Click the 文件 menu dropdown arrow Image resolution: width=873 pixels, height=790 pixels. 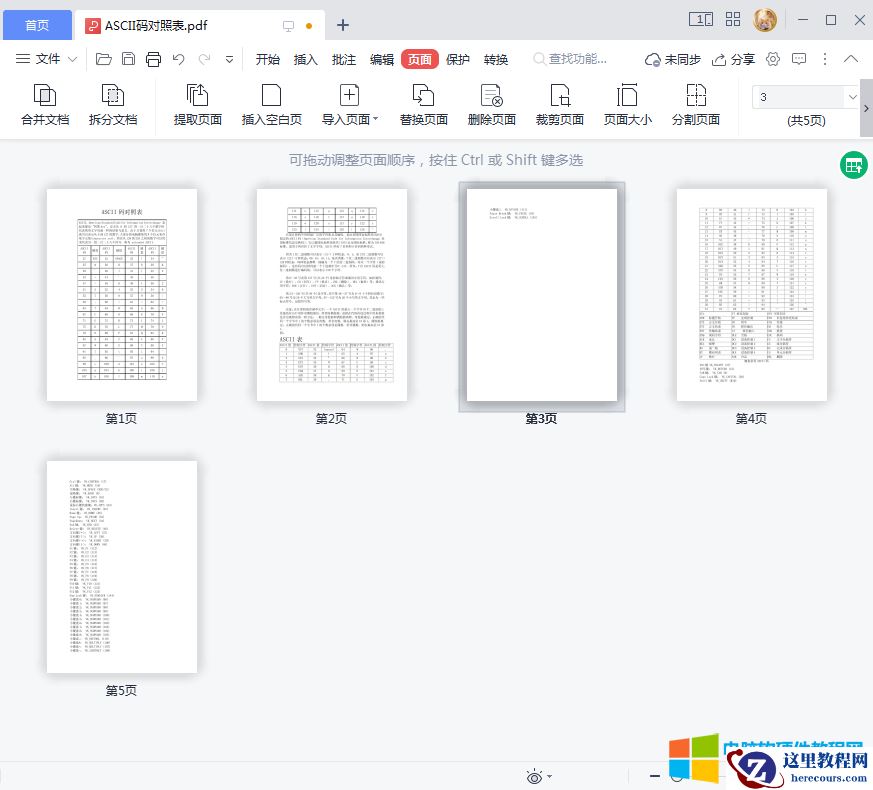72,59
